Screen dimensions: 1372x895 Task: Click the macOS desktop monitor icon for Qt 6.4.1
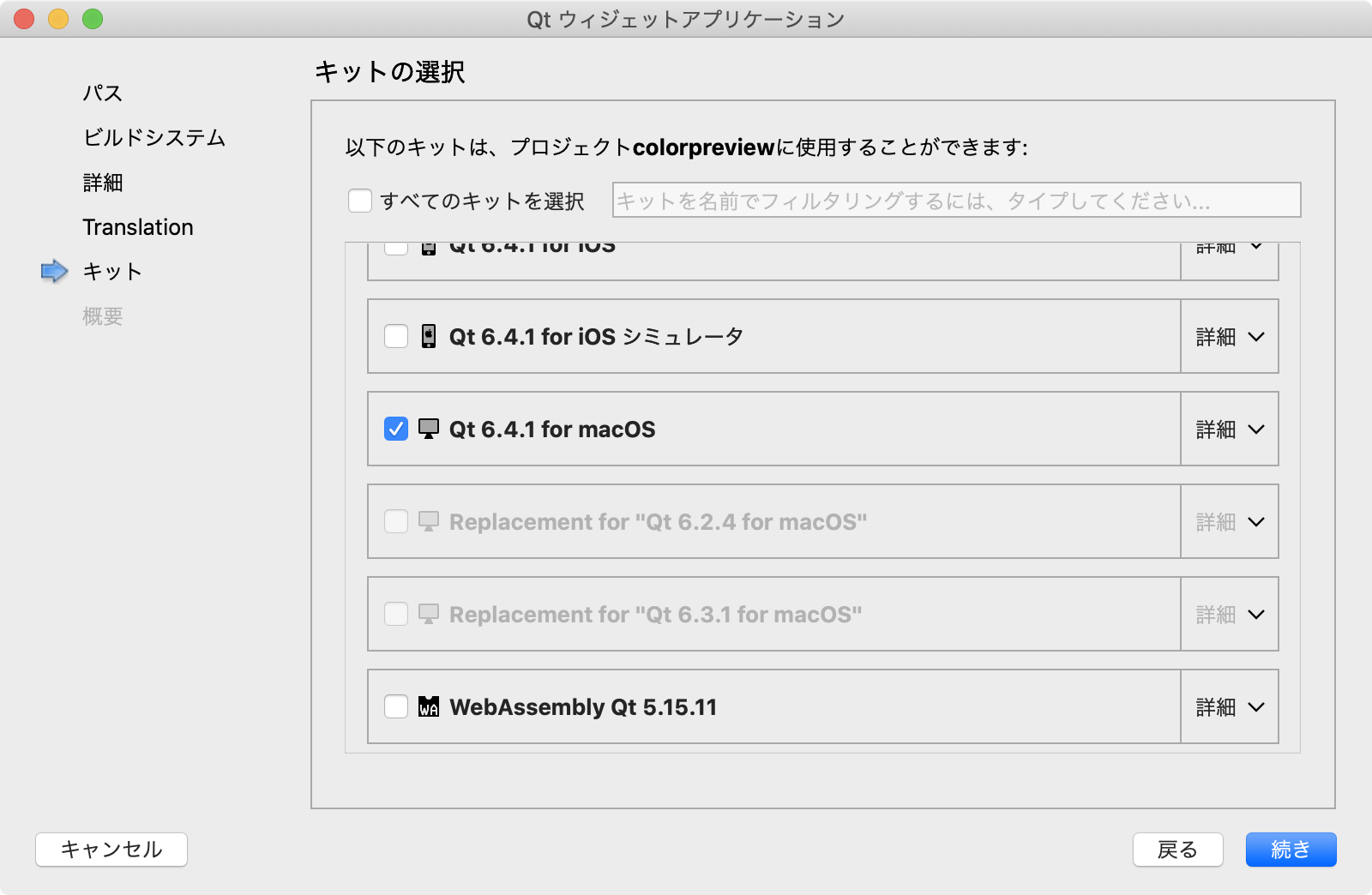[429, 429]
